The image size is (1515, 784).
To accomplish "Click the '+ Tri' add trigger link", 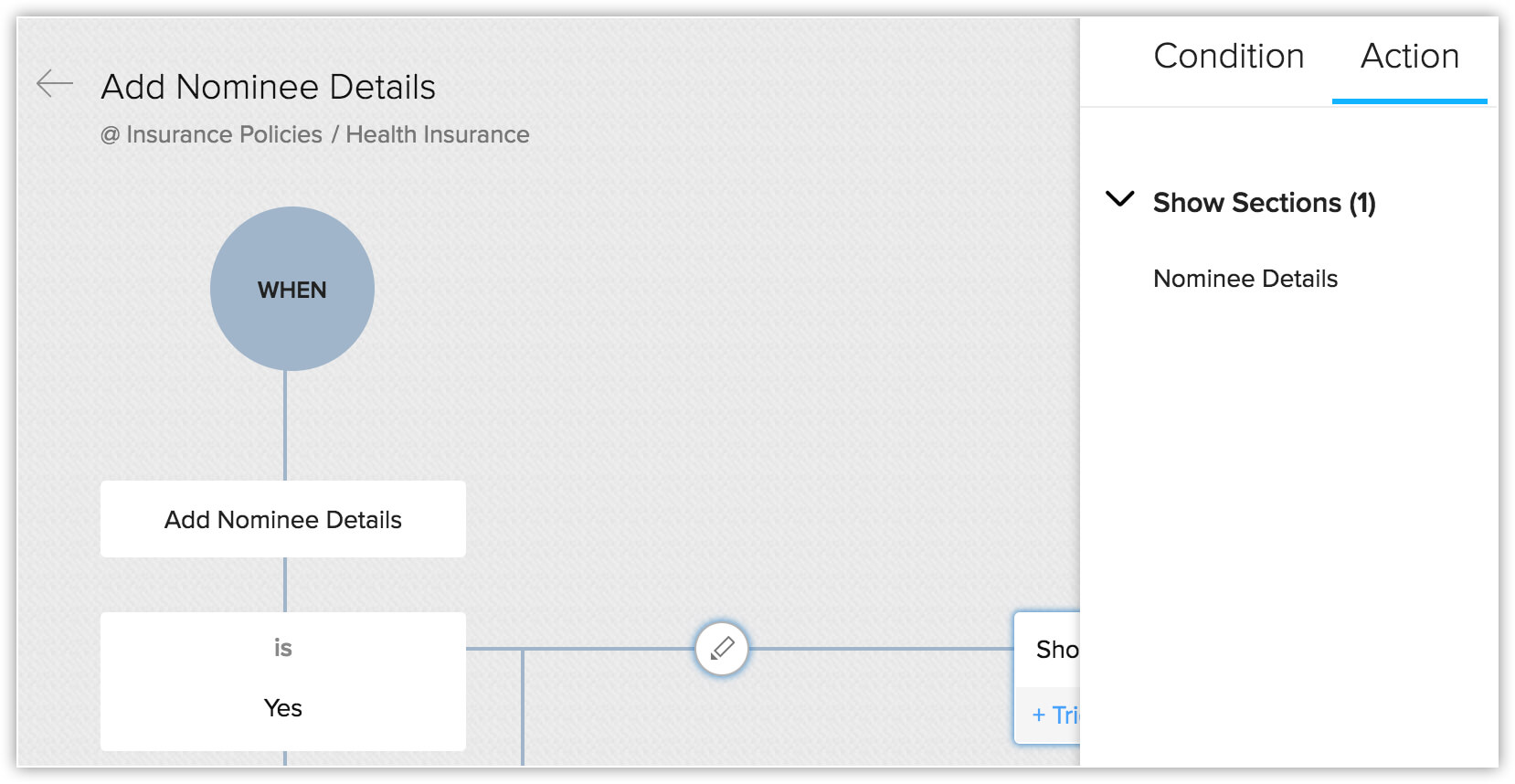I will click(x=1055, y=715).
